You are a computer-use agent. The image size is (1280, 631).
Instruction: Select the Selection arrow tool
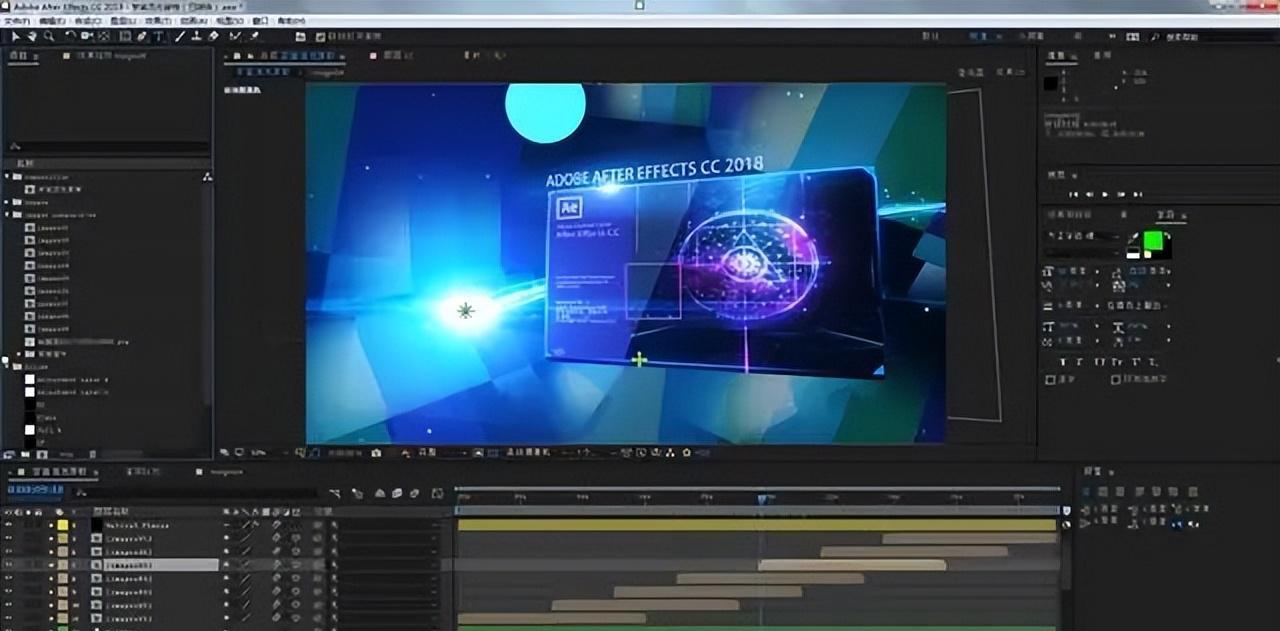coord(17,36)
